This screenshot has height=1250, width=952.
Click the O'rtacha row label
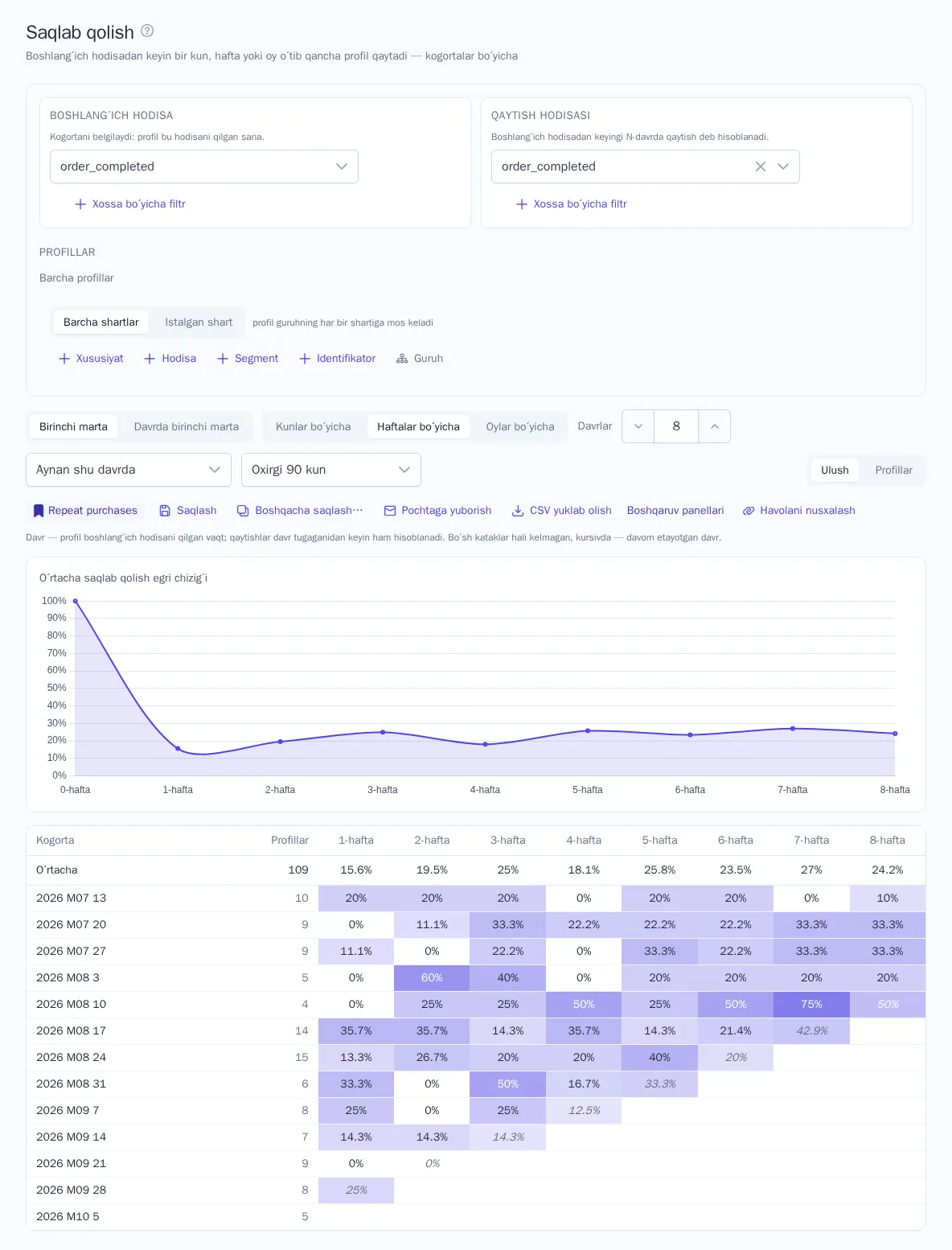tap(57, 870)
